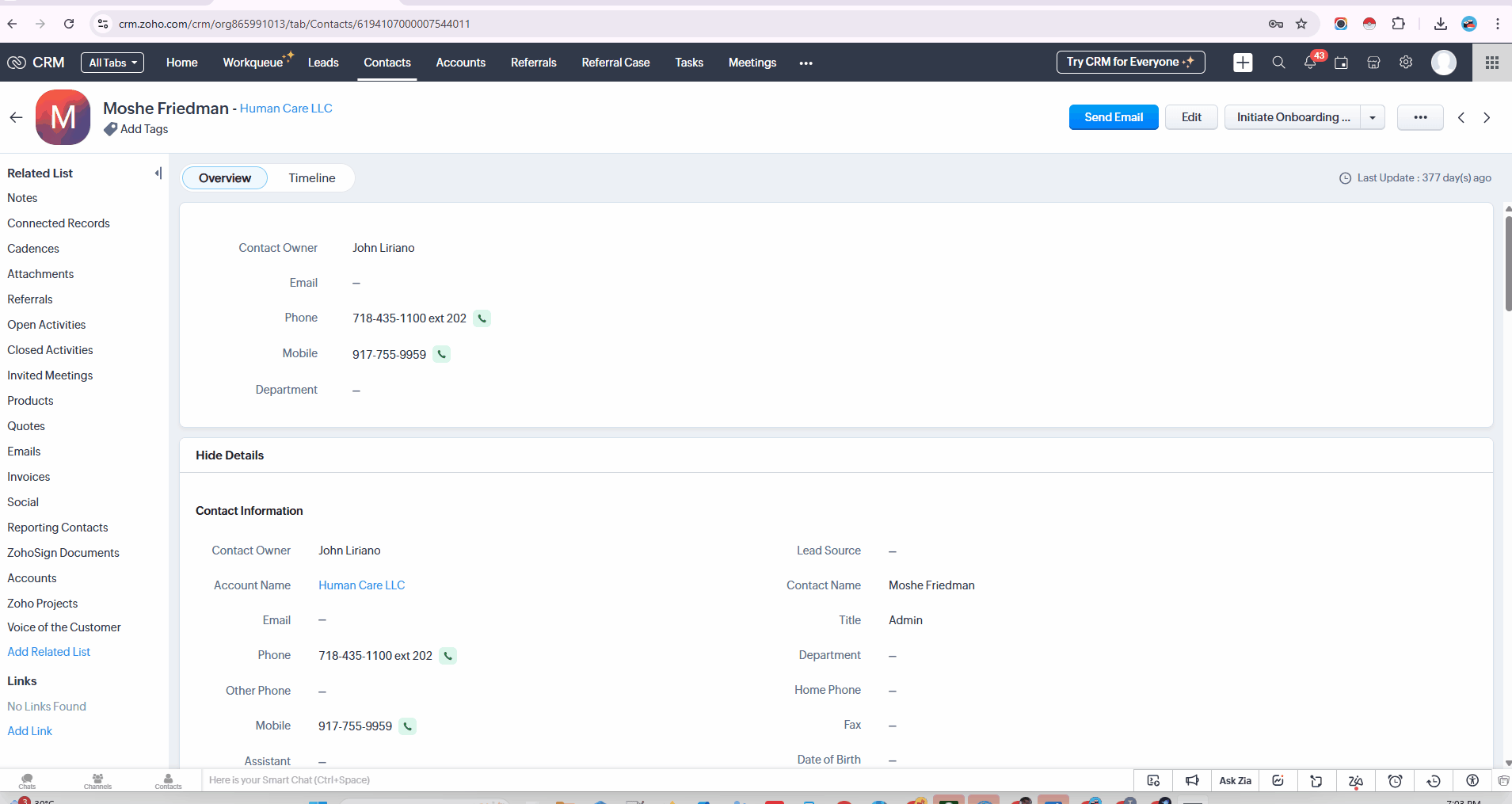Click the call icon beside details Mobile 917-755-9959
1512x804 pixels.
point(407,726)
